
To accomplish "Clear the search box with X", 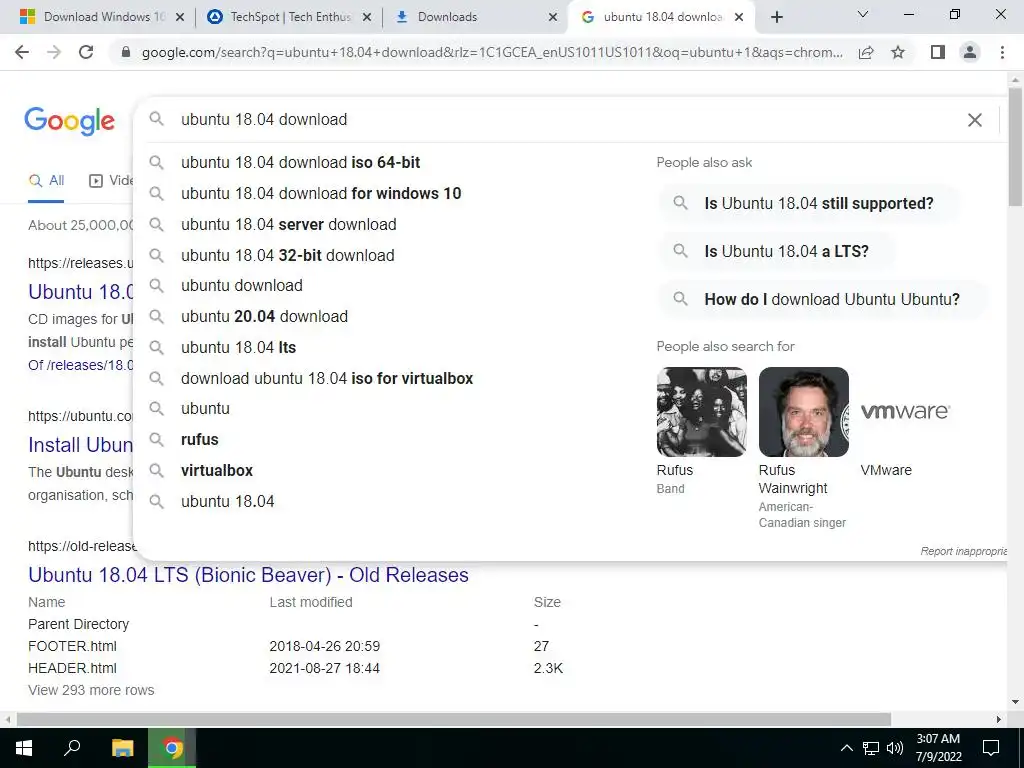I will [974, 120].
